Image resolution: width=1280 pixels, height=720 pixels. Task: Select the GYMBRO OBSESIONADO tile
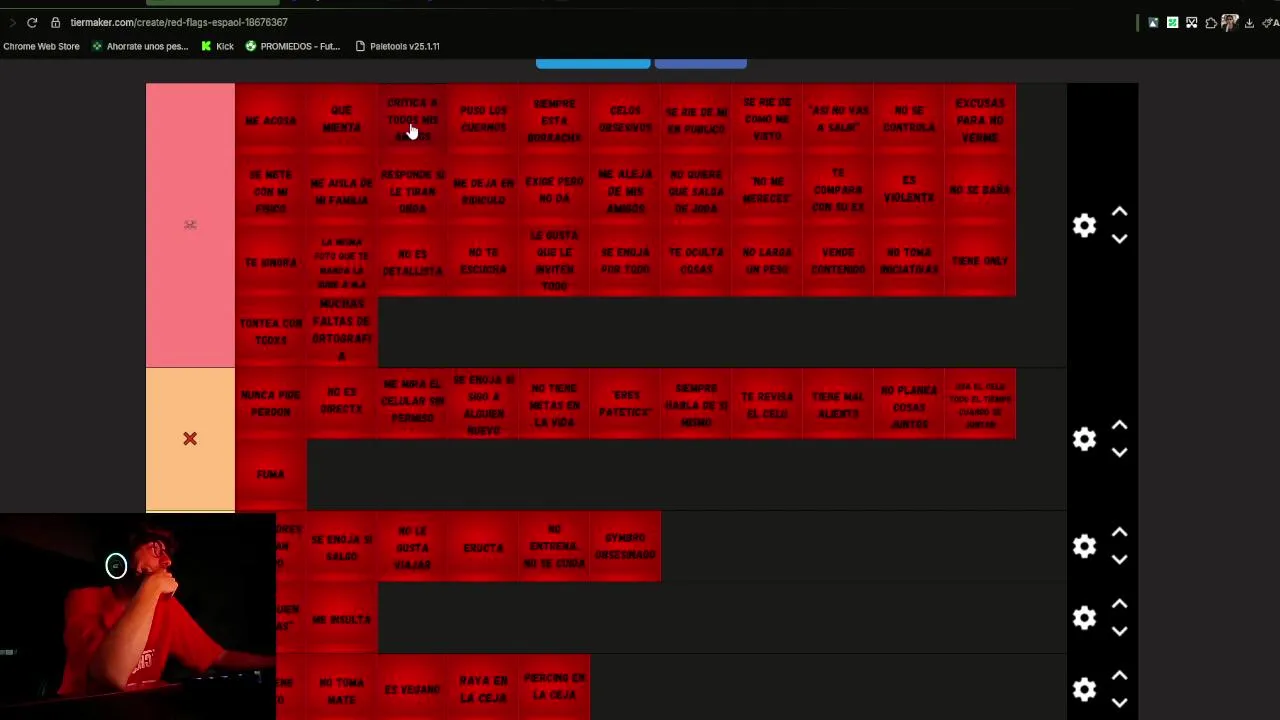tap(626, 547)
